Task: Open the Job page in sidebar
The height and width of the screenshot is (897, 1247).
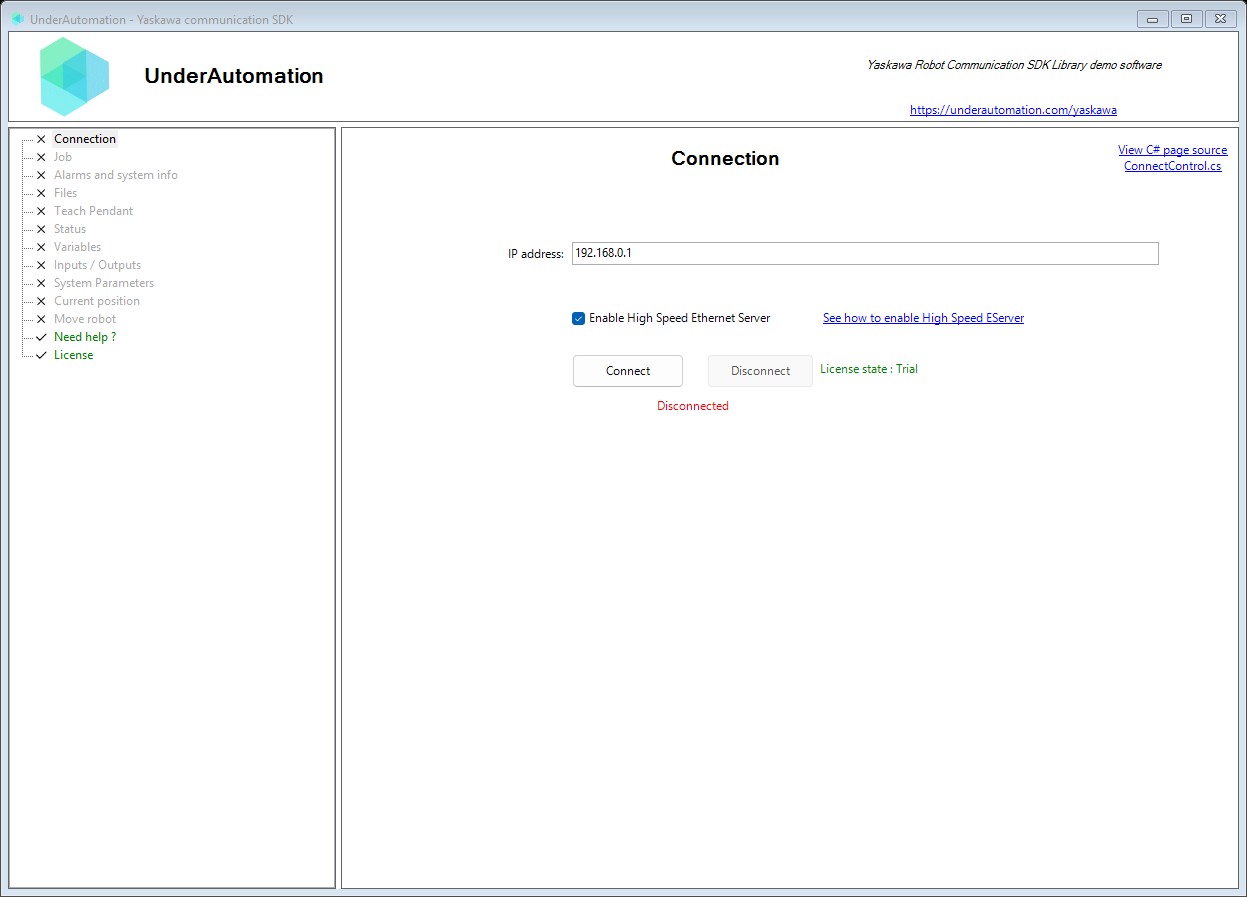Action: 63,157
